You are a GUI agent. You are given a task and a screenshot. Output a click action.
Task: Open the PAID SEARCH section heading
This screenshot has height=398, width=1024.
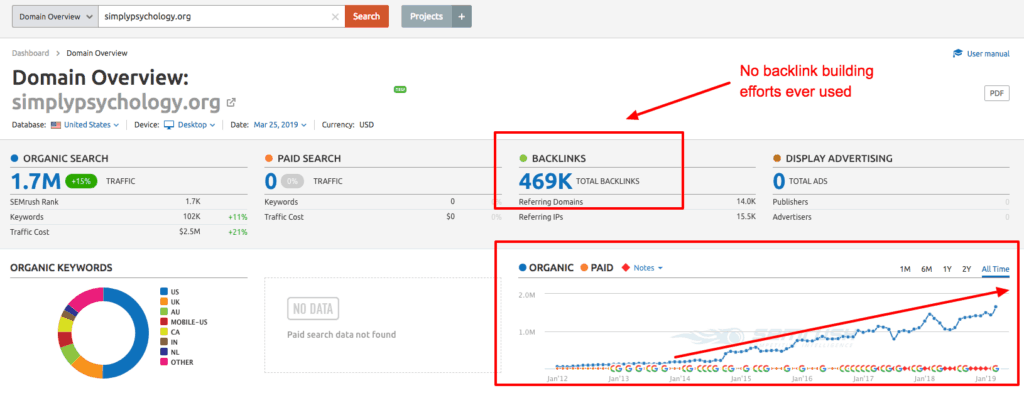(x=309, y=158)
